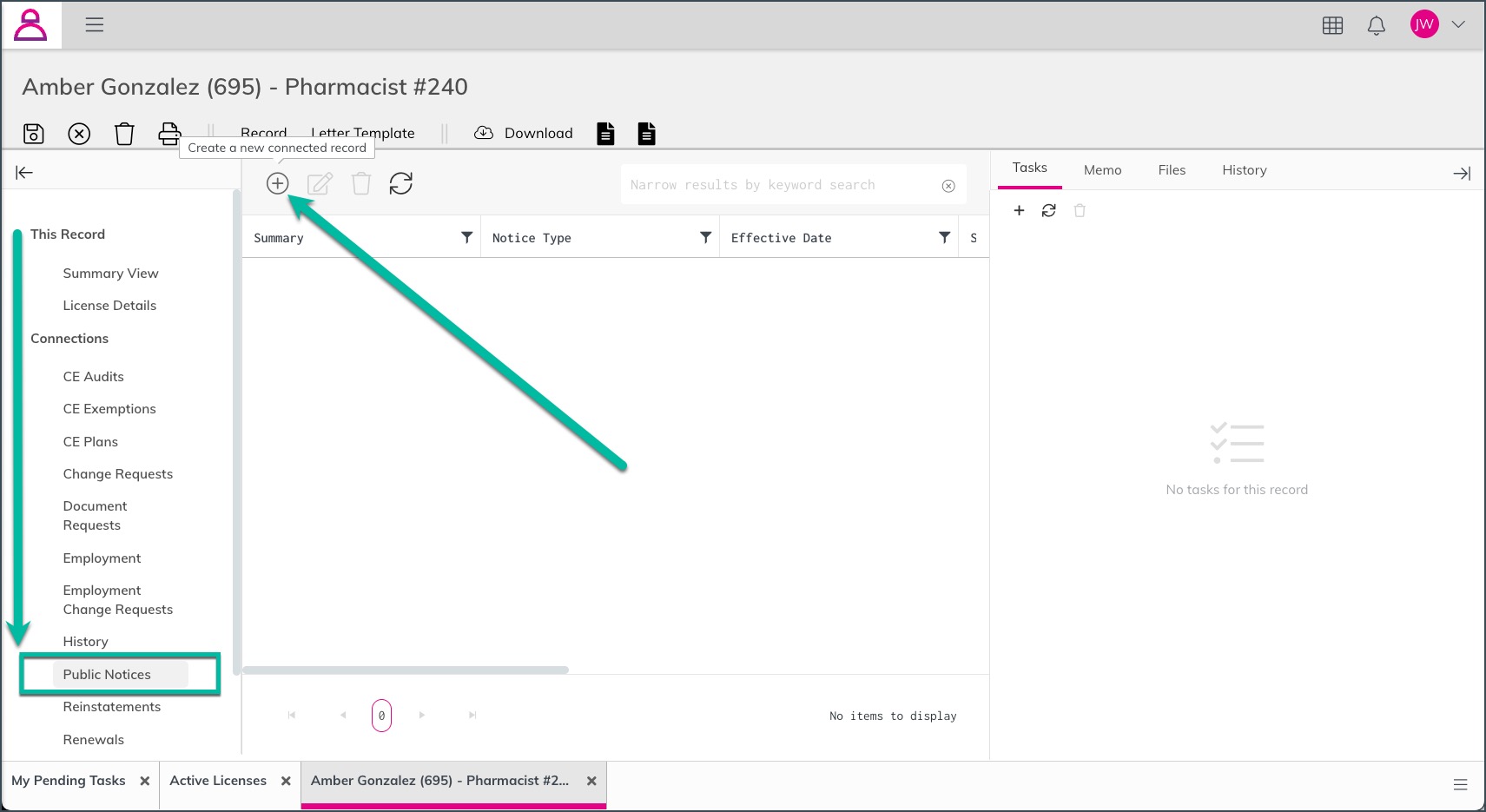Open CE Exemptions connection
The height and width of the screenshot is (812, 1486).
click(x=109, y=409)
